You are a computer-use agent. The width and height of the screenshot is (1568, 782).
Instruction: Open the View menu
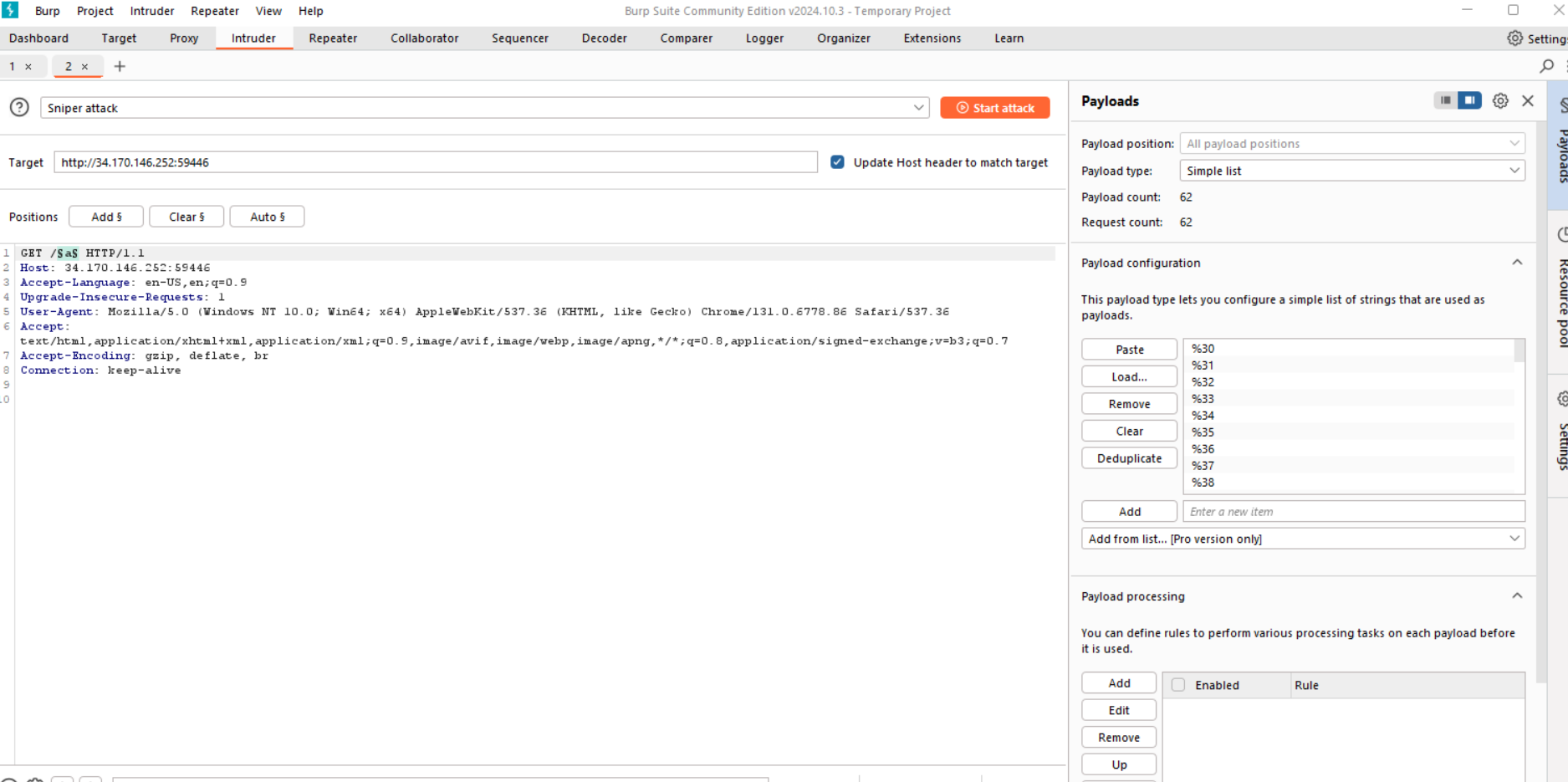point(268,11)
